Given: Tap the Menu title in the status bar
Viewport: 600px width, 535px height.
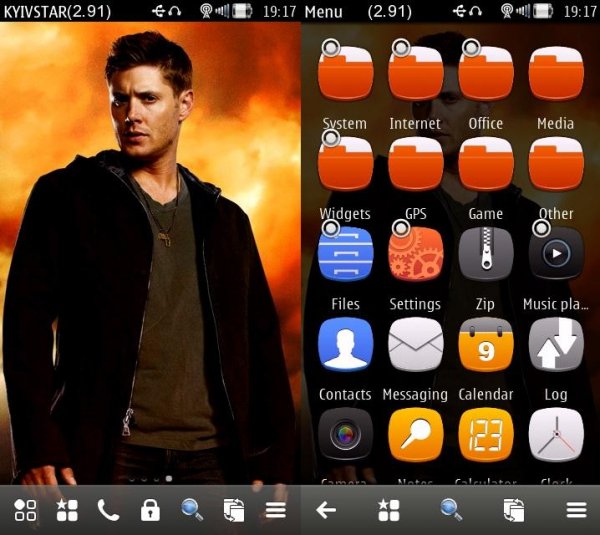Looking at the screenshot, I should [x=323, y=12].
